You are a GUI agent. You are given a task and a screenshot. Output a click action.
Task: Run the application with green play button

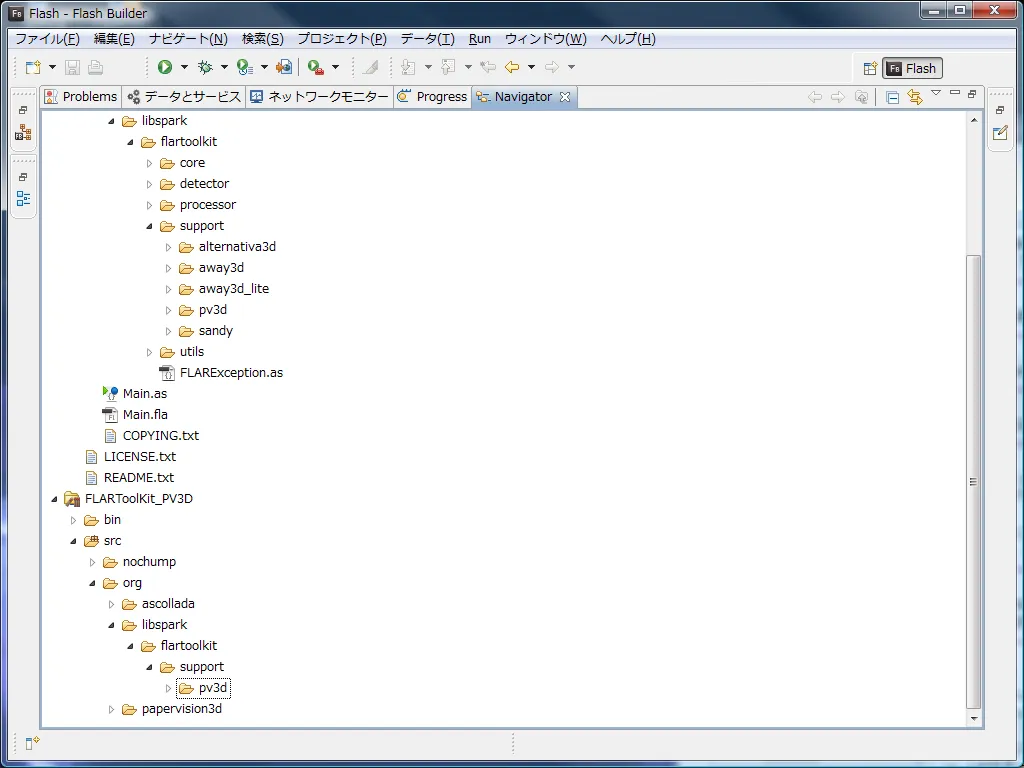(165, 67)
